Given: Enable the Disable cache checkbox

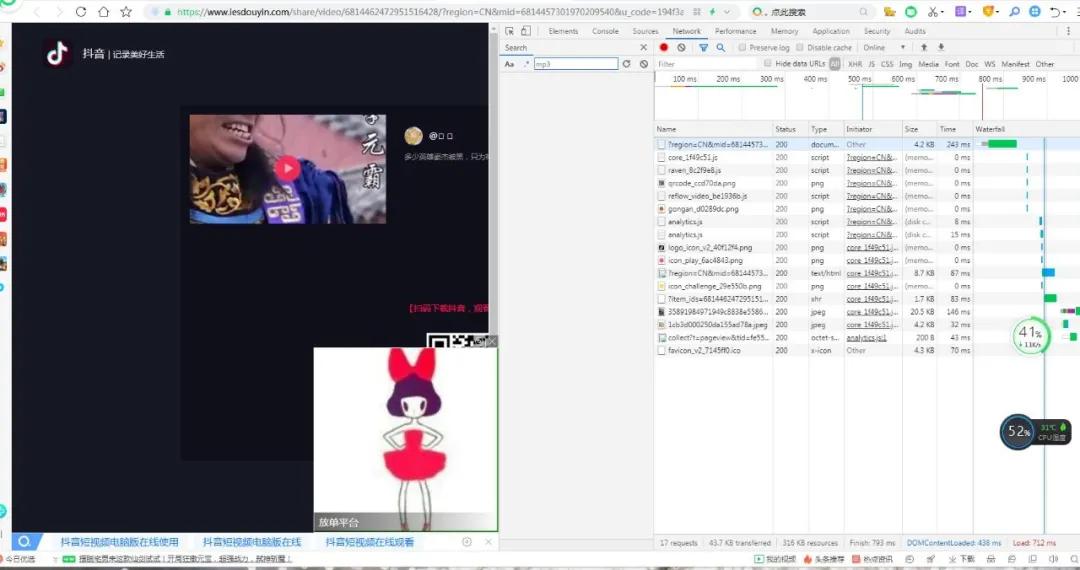Looking at the screenshot, I should pyautogui.click(x=800, y=48).
